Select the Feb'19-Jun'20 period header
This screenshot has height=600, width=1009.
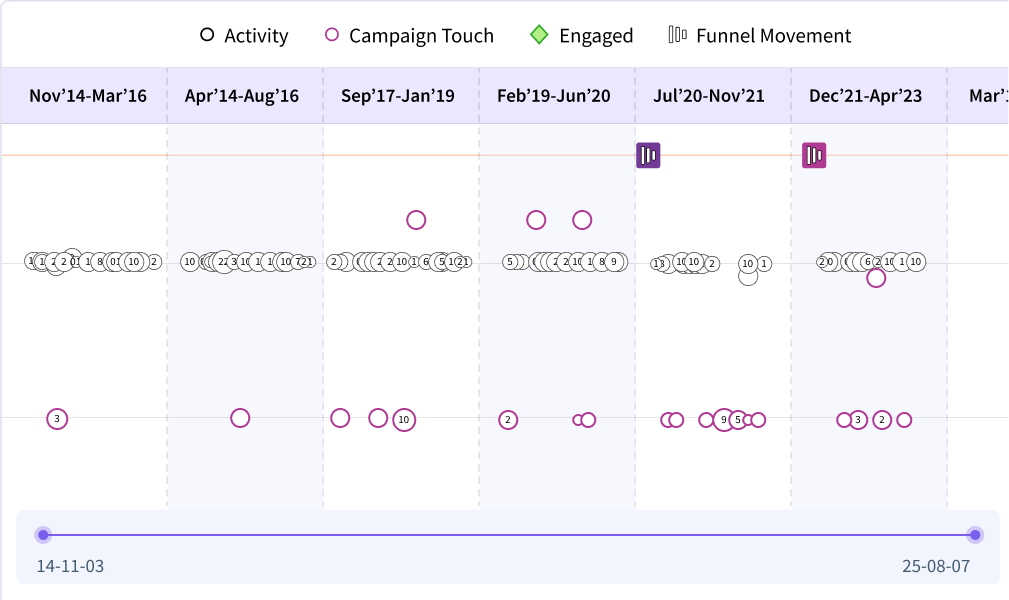click(x=553, y=96)
